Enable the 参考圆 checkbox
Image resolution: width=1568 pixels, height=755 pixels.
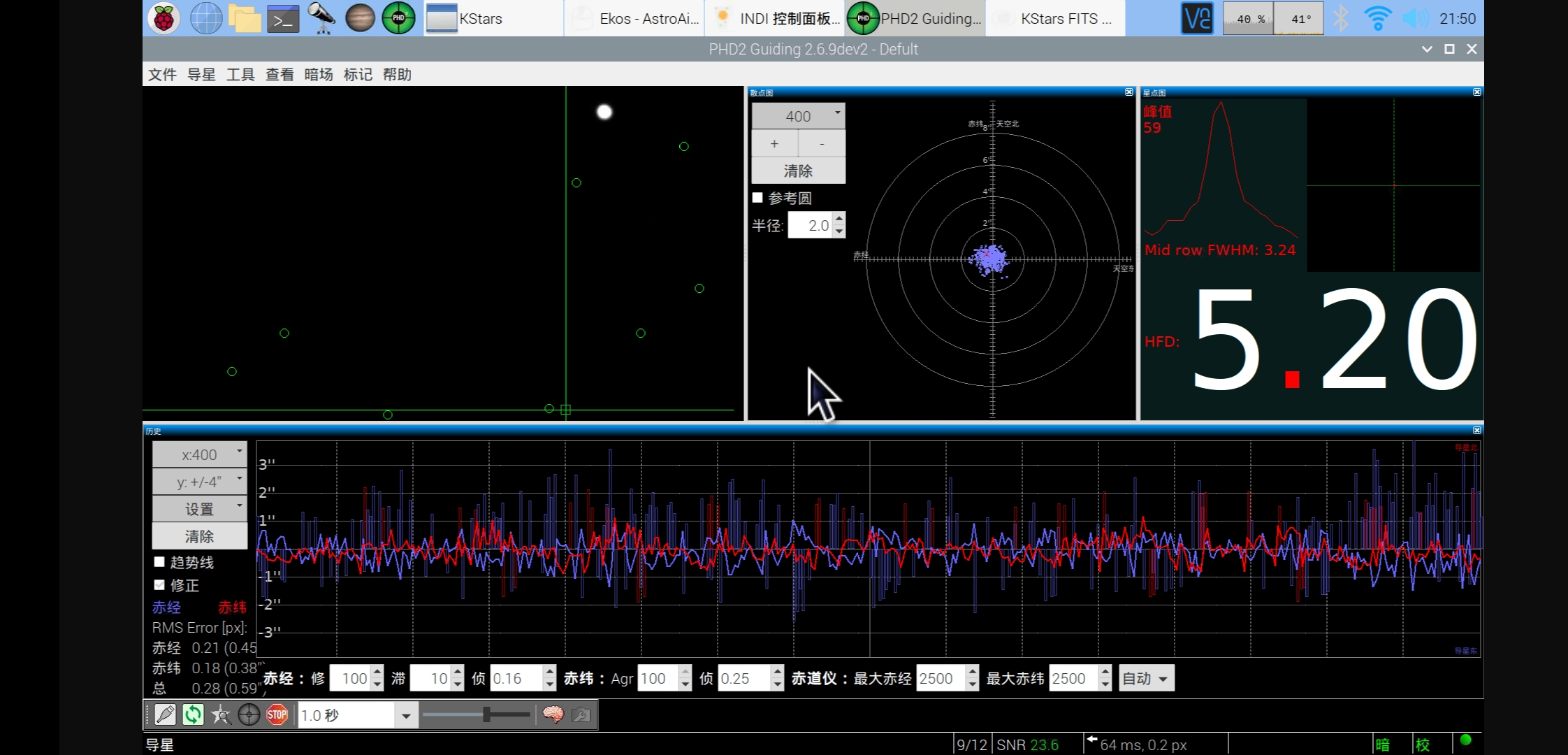pos(757,198)
